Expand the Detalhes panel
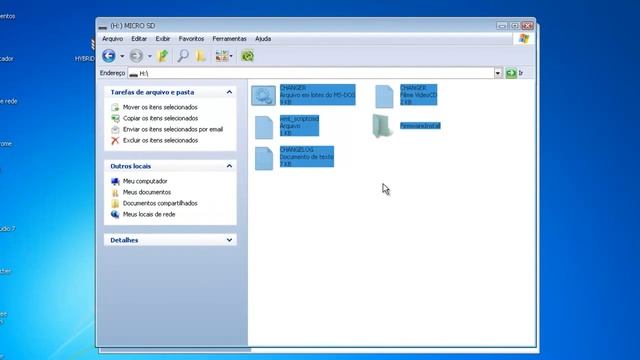The height and width of the screenshot is (360, 640). point(229,240)
